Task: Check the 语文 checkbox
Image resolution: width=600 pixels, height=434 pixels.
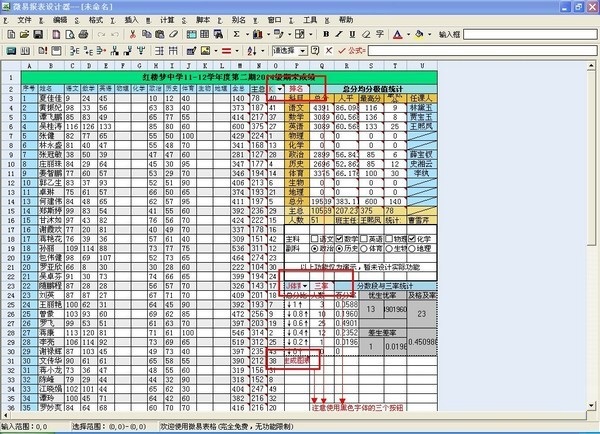Action: pyautogui.click(x=315, y=238)
